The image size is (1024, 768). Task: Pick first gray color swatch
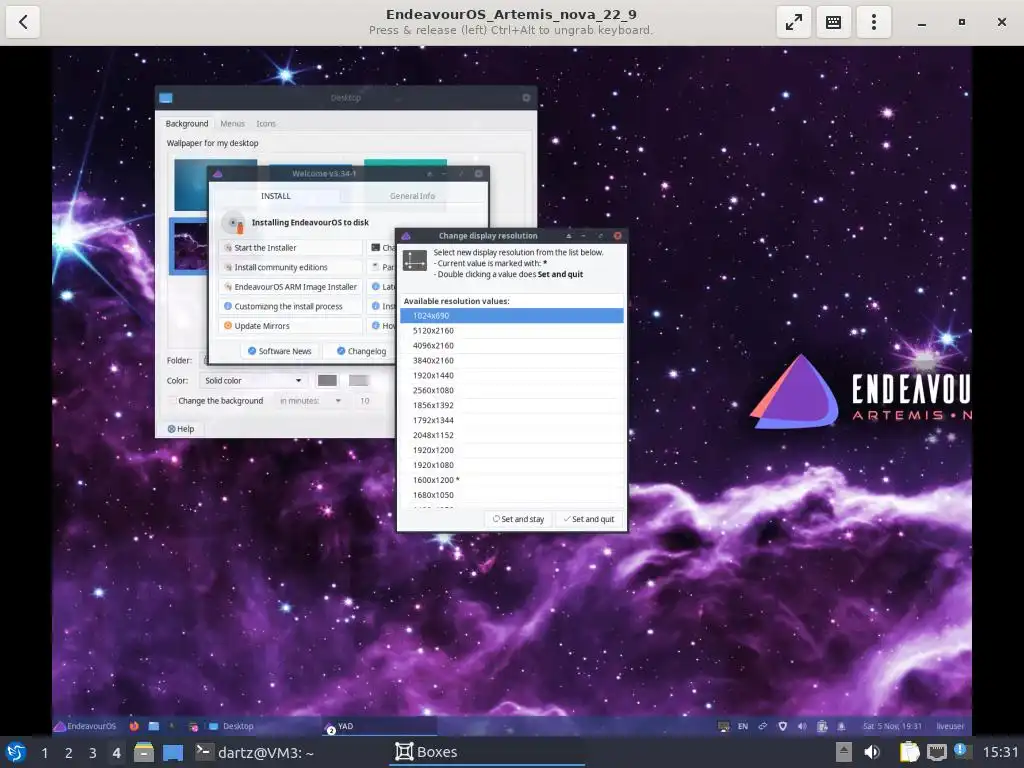327,381
